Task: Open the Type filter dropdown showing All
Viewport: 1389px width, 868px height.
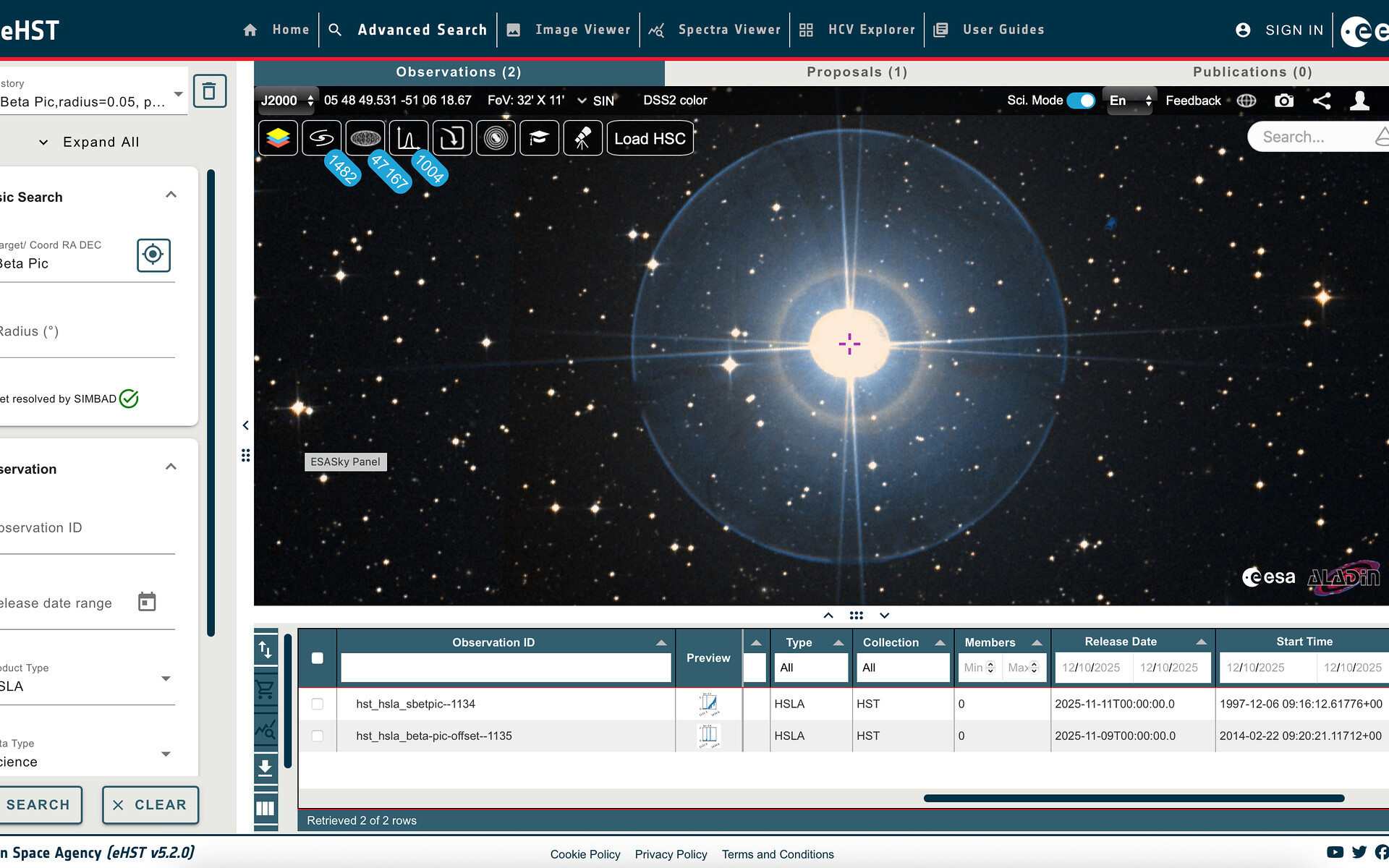Action: pos(810,668)
